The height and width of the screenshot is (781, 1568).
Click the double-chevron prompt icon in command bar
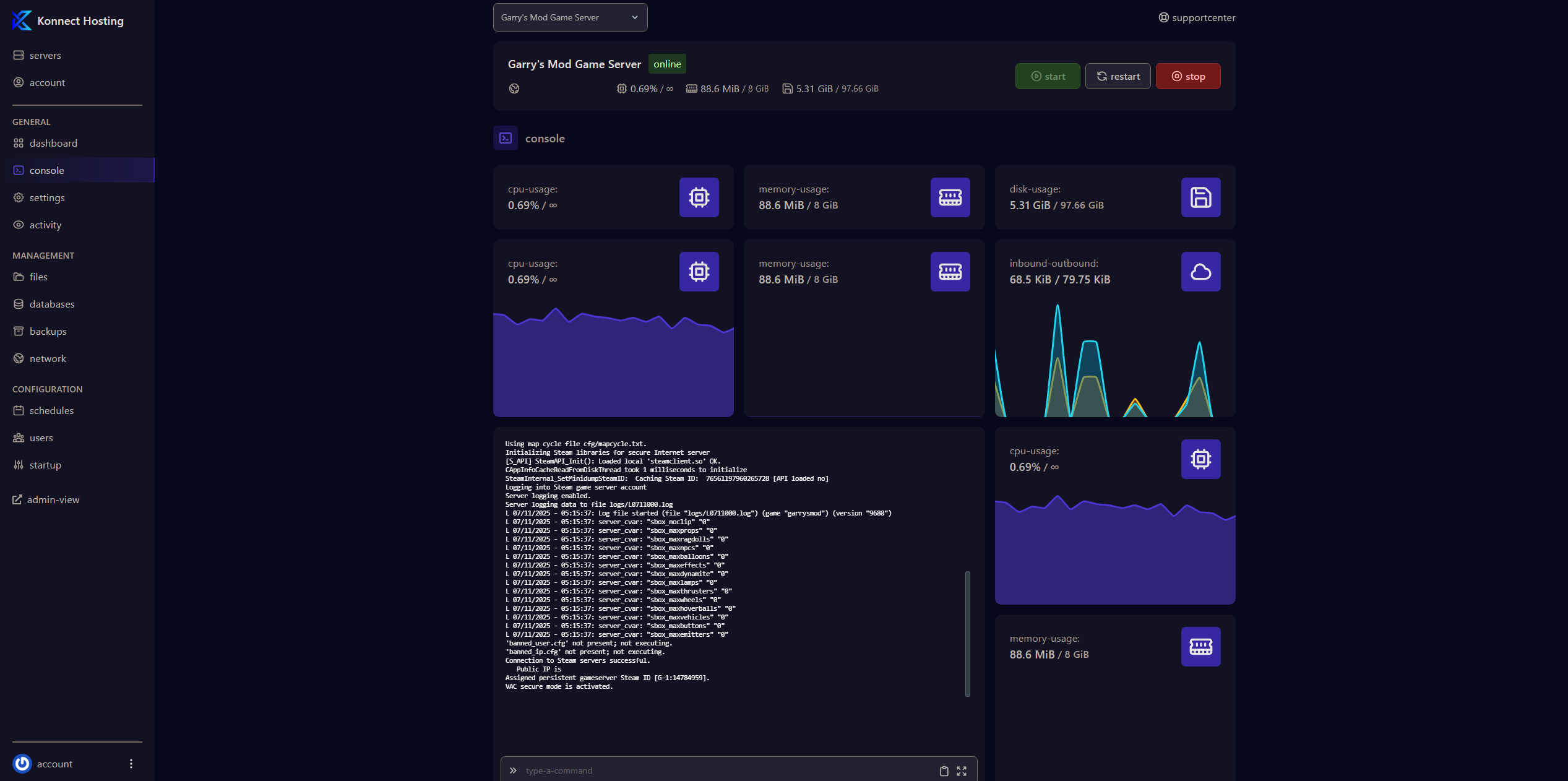point(513,770)
